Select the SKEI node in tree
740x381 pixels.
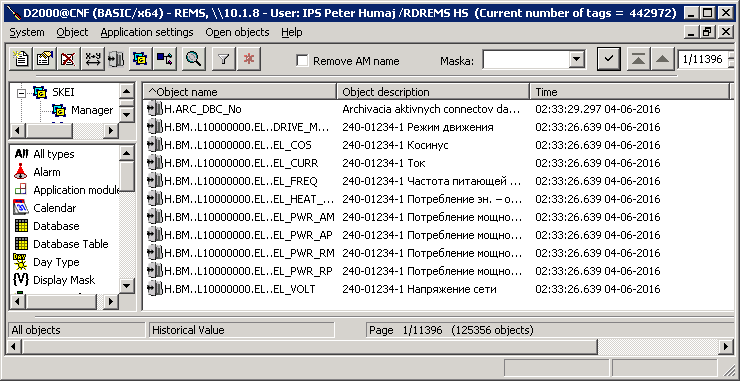[64, 93]
